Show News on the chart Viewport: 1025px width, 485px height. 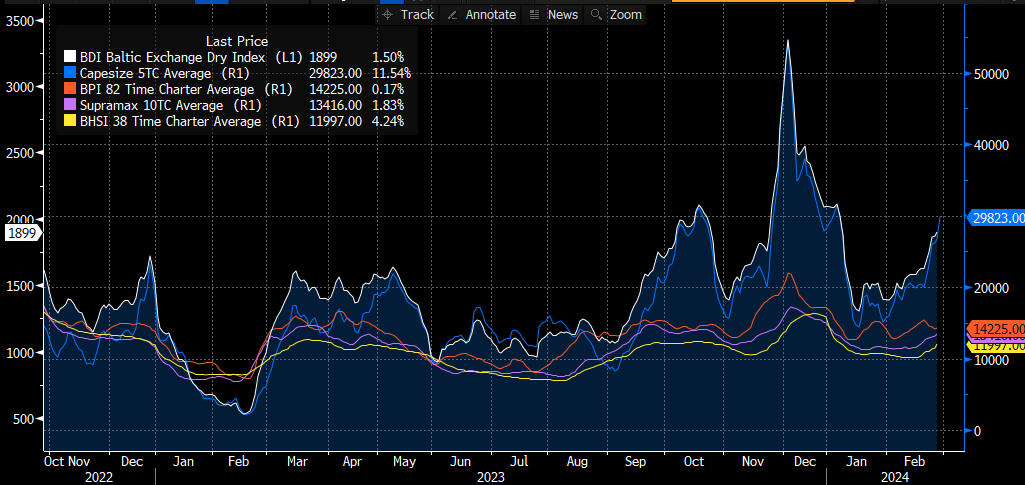(x=553, y=14)
